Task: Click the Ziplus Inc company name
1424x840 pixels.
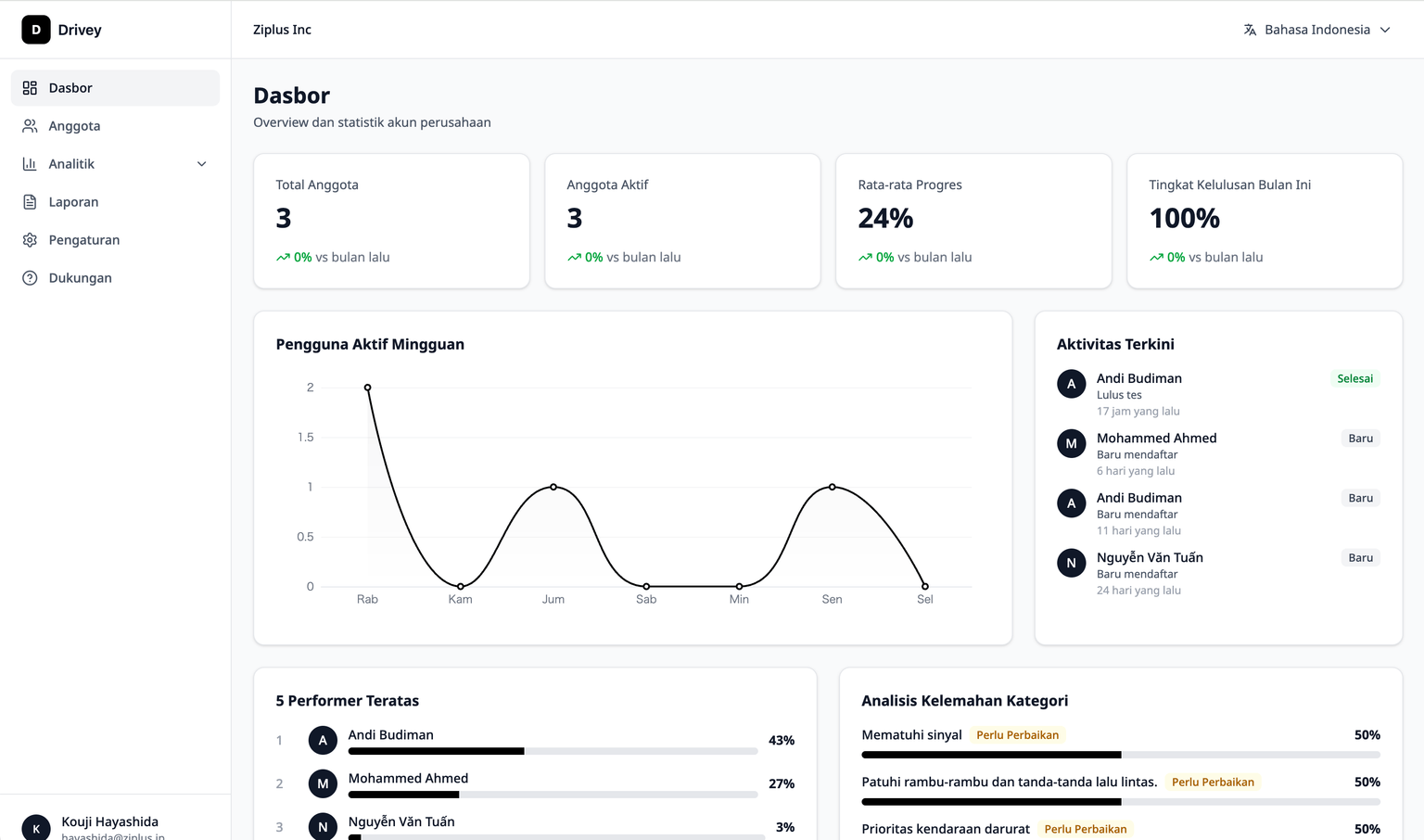Action: click(x=282, y=30)
